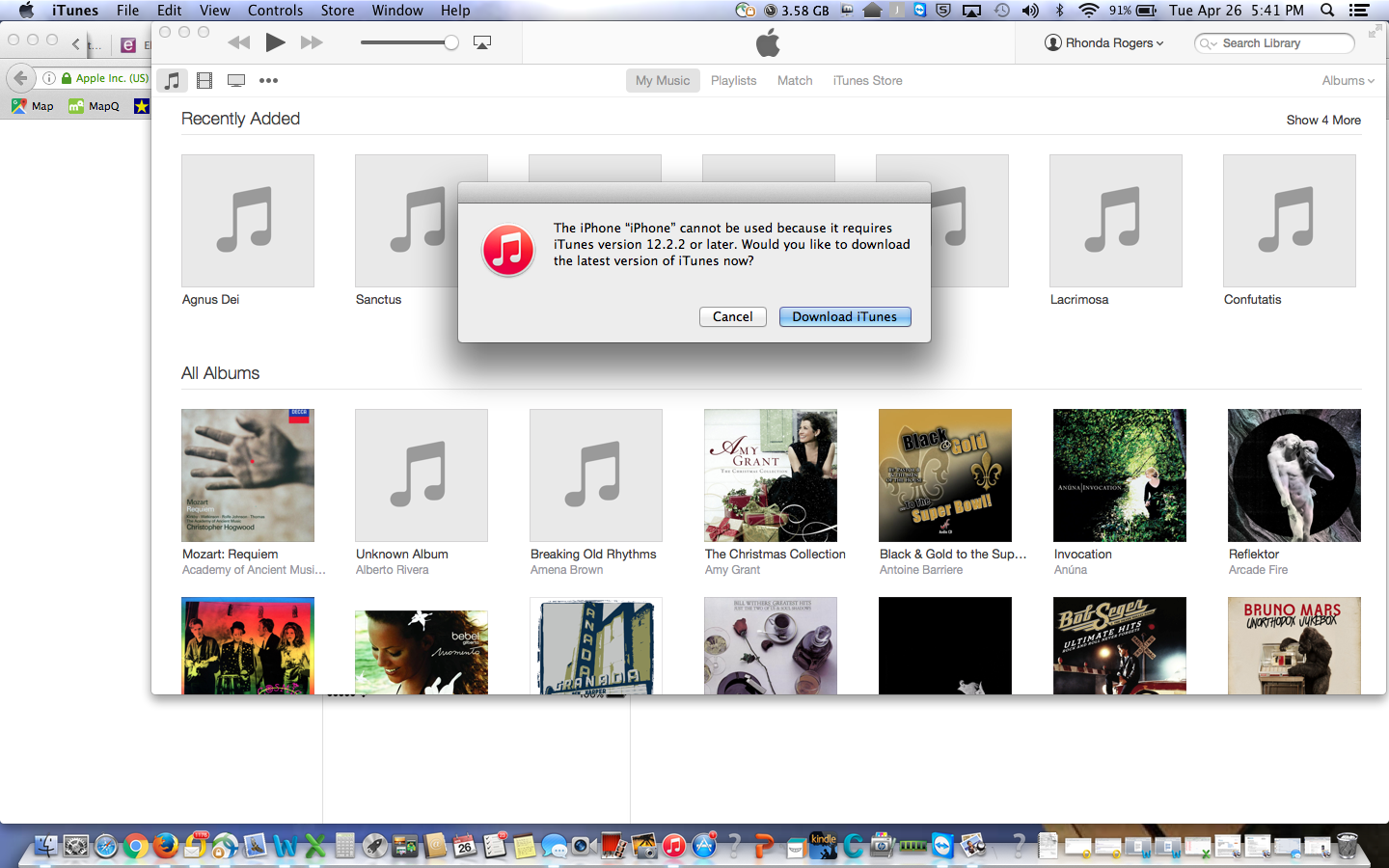Select the Agnus Dei recently added thumbnail
Screen dimensions: 1389x868
point(248,221)
